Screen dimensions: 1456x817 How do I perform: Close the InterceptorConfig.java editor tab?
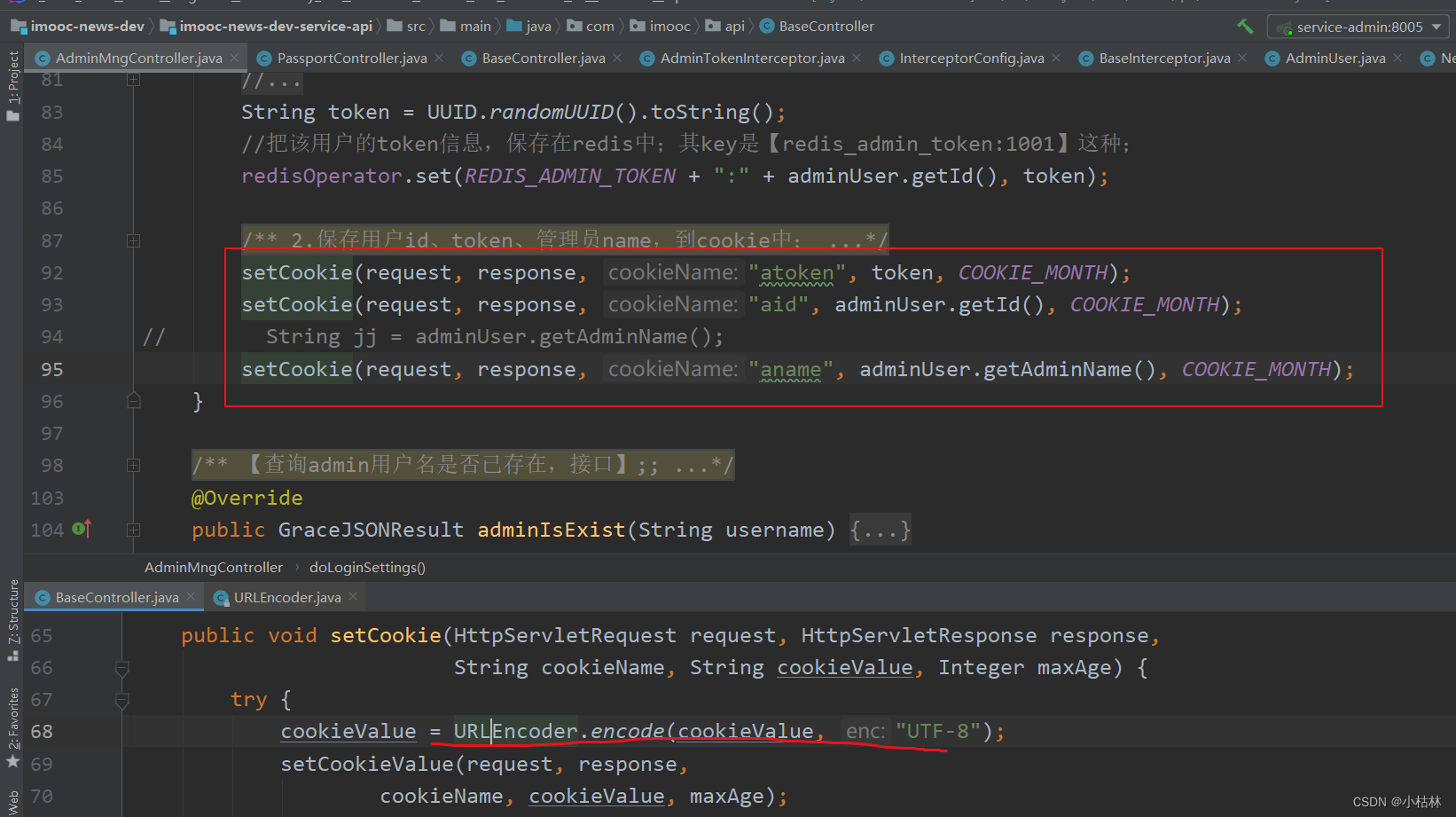[x=1055, y=58]
